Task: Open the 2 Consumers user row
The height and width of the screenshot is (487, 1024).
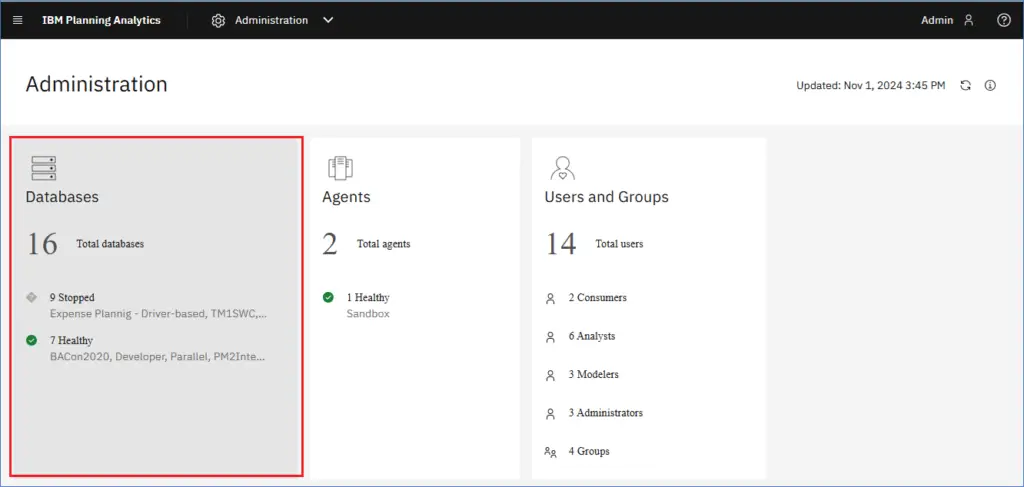Action: 597,298
